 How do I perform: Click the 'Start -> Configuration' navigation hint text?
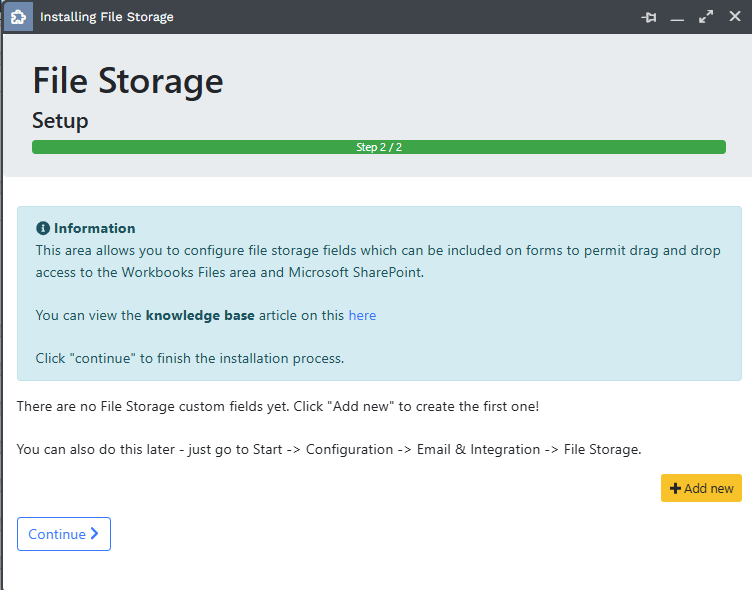click(328, 449)
